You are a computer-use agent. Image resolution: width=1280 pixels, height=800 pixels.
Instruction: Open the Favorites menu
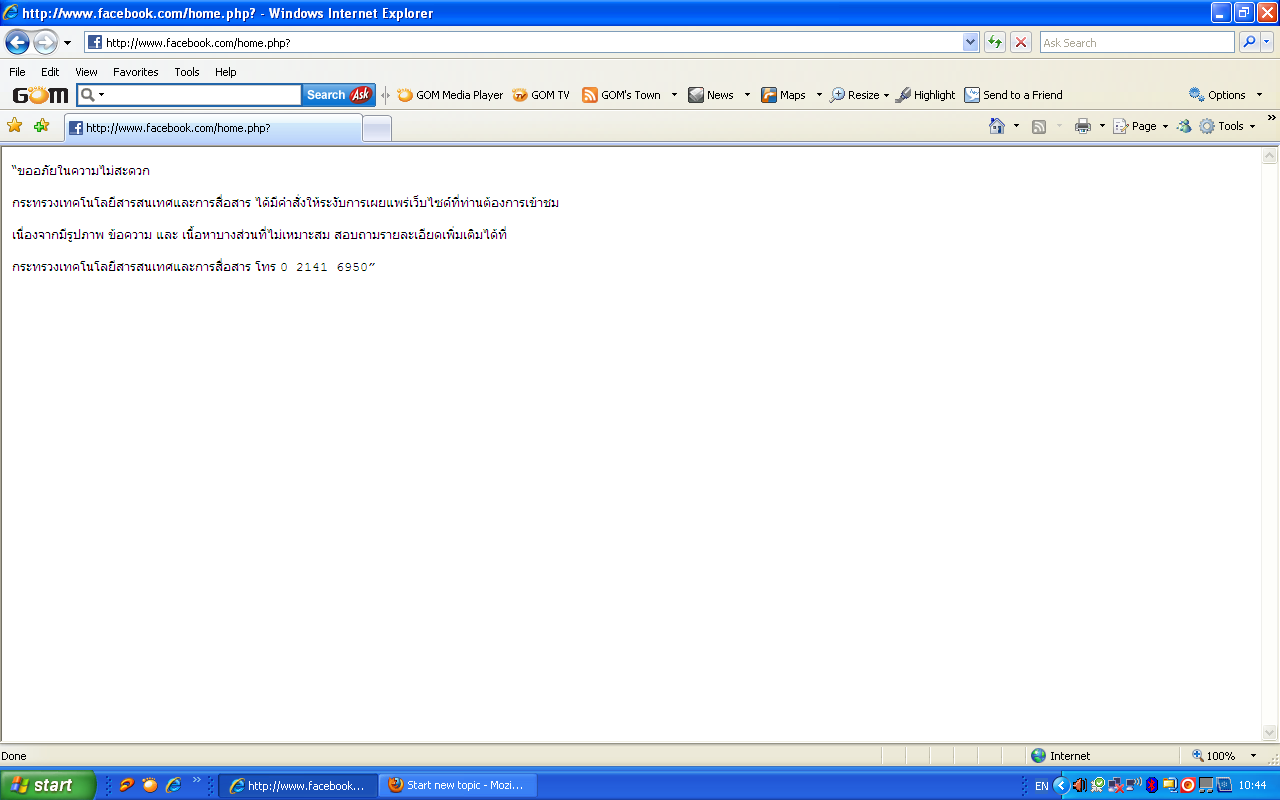pos(135,72)
